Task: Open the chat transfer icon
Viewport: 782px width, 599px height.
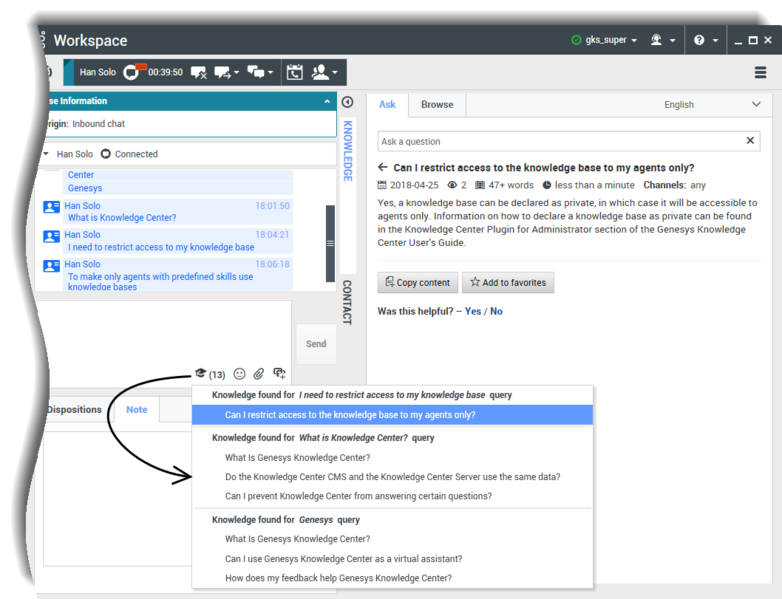Action: pos(222,72)
